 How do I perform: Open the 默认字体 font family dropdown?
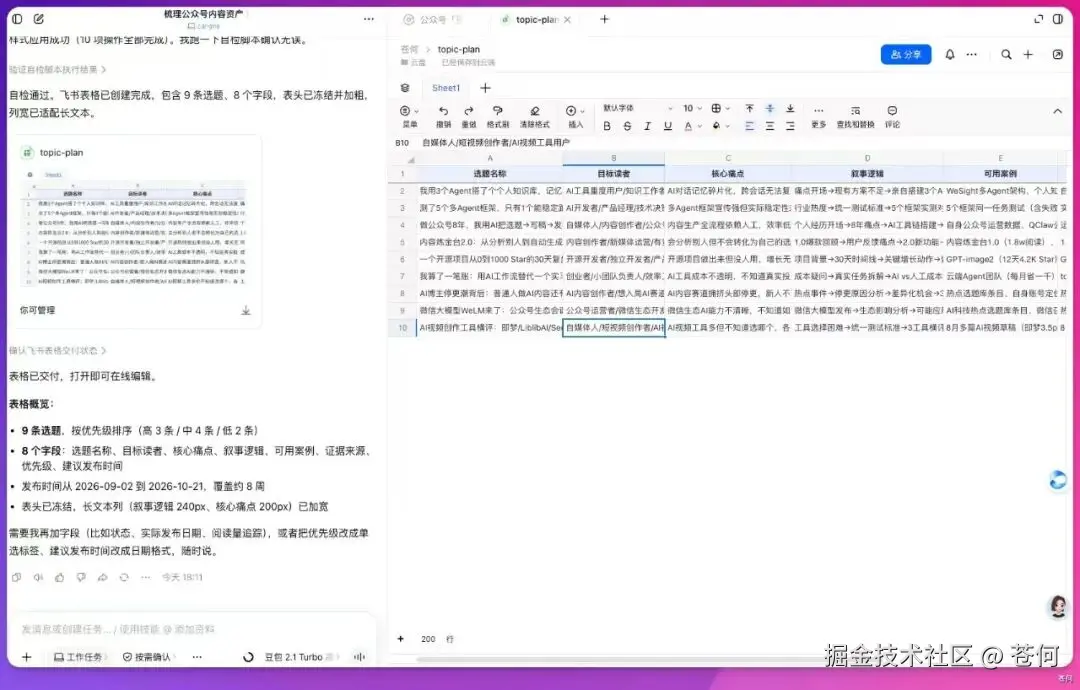coord(638,109)
